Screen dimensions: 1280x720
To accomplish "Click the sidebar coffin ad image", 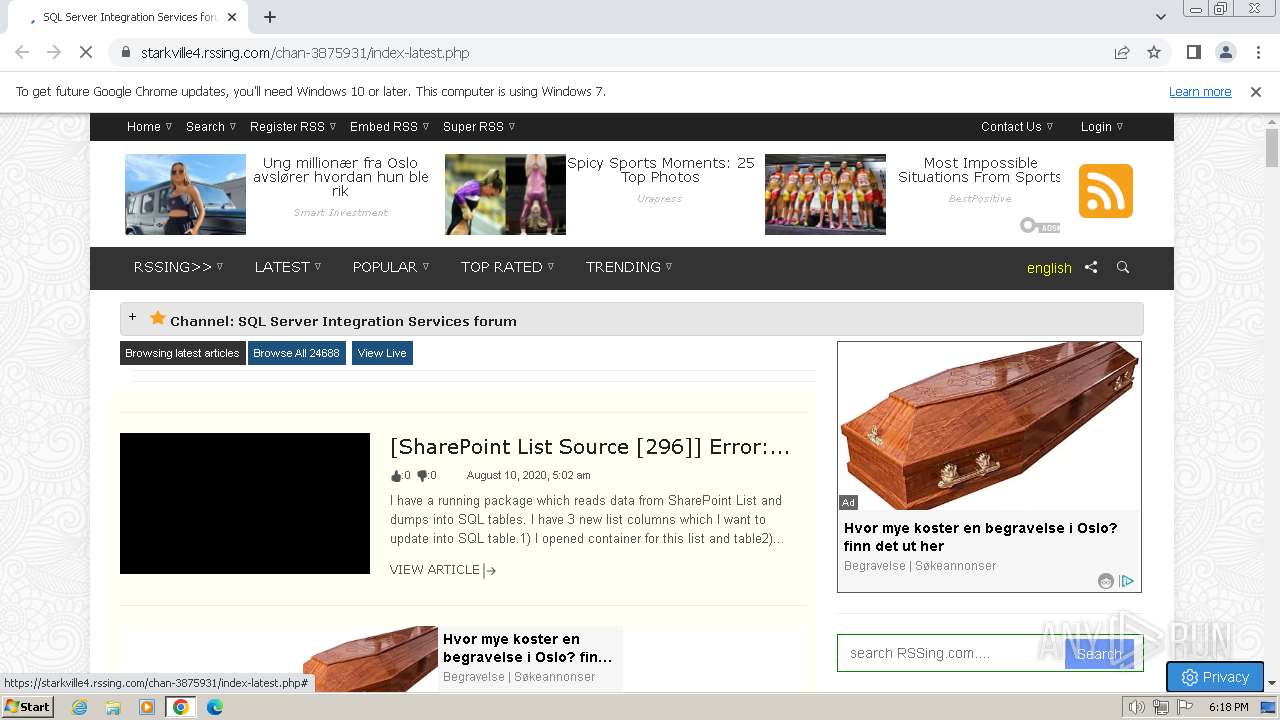I will click(989, 426).
